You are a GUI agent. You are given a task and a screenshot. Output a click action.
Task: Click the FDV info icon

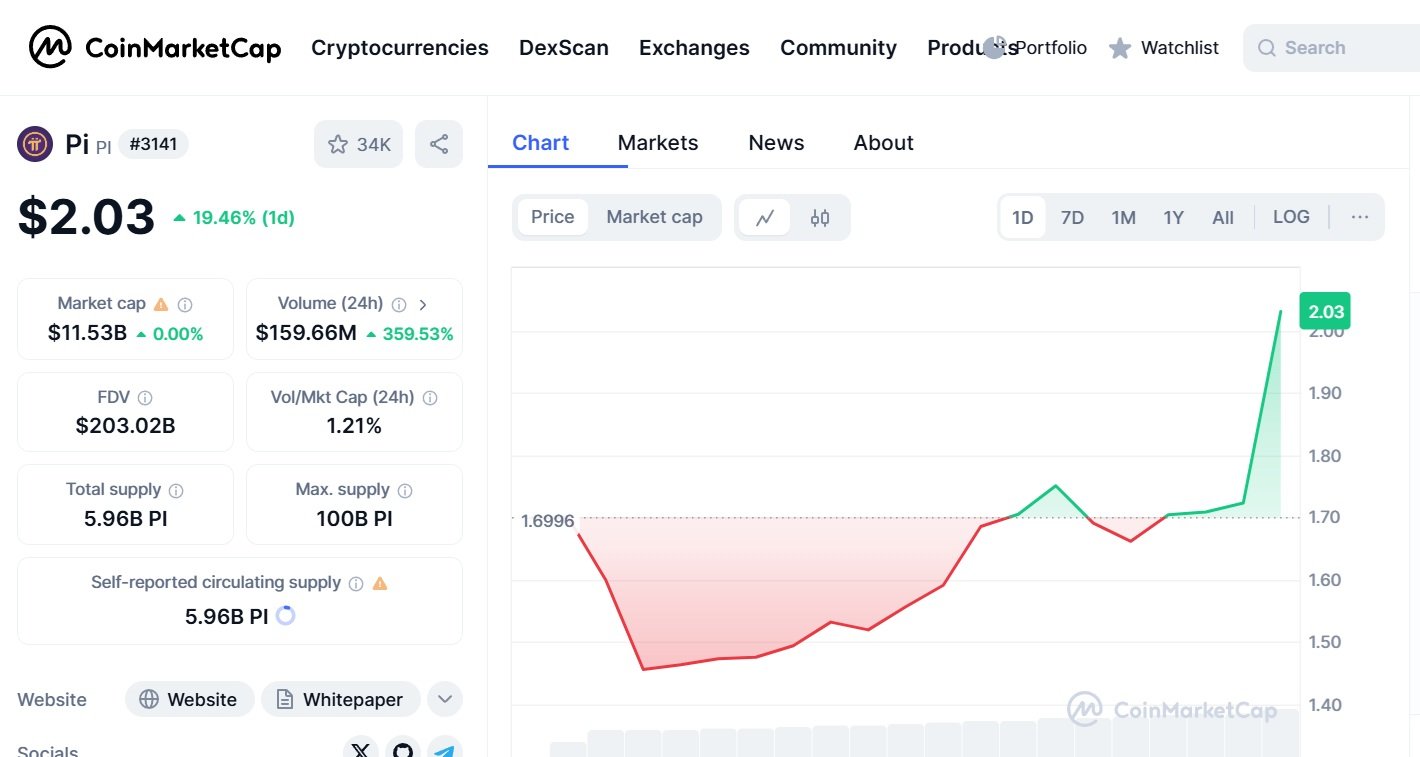[x=145, y=398]
